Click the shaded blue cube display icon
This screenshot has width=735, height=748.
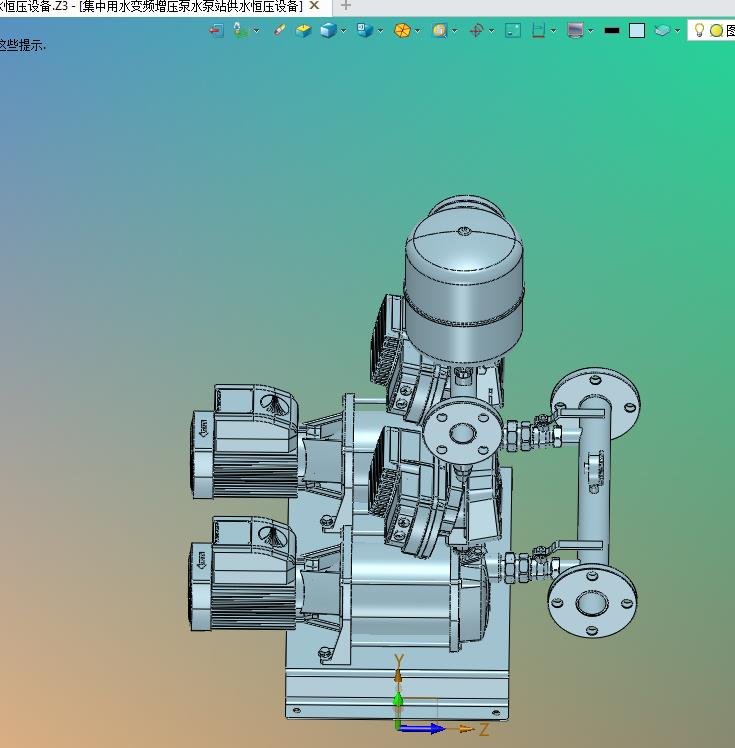[329, 31]
